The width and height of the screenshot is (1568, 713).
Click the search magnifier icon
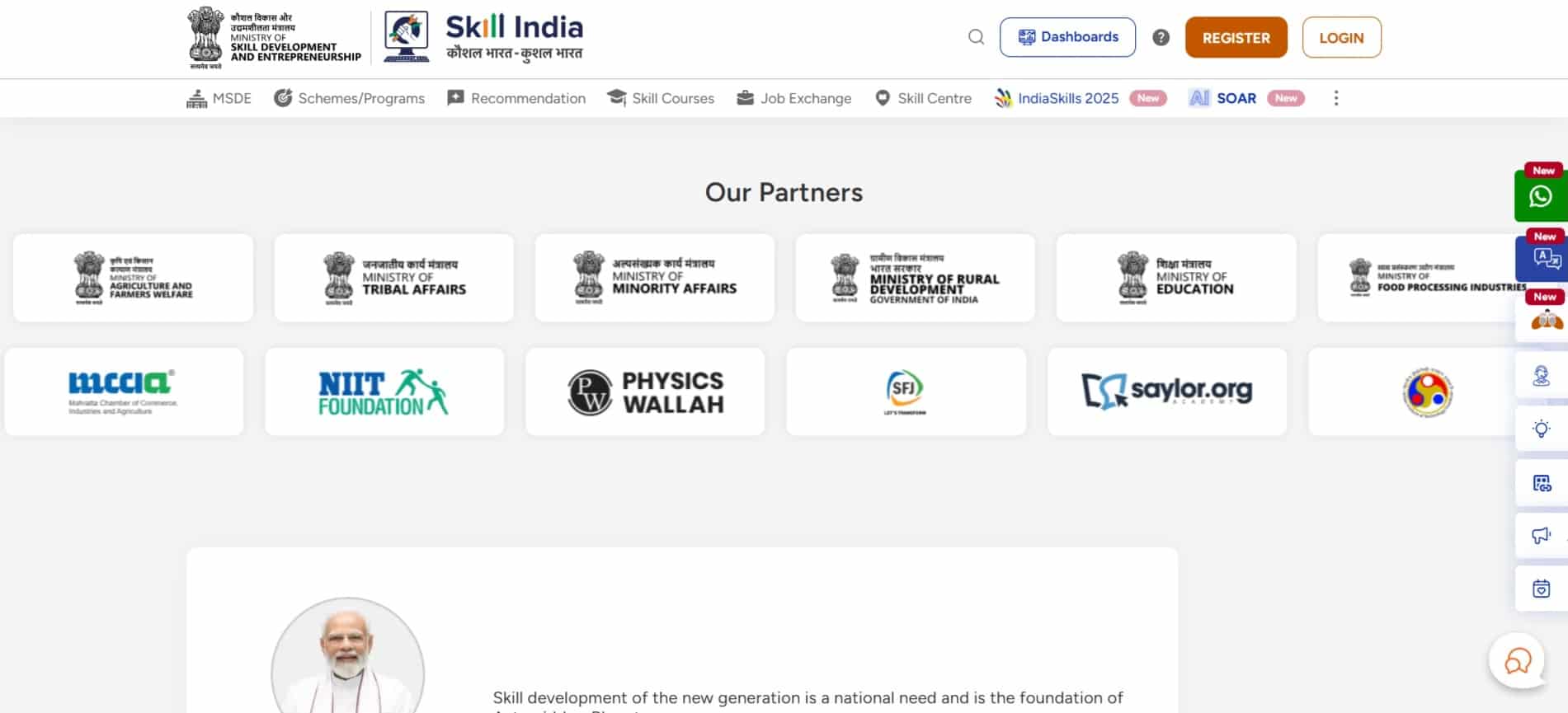976,37
